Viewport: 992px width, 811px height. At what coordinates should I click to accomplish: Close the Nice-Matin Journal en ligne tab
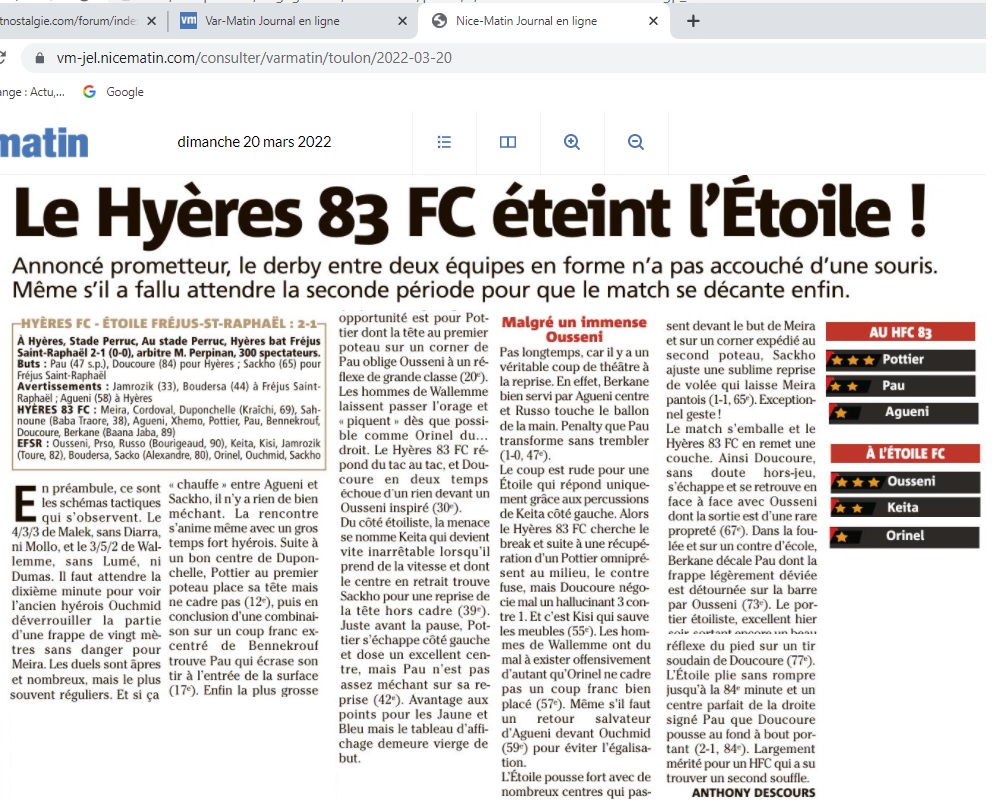[654, 21]
